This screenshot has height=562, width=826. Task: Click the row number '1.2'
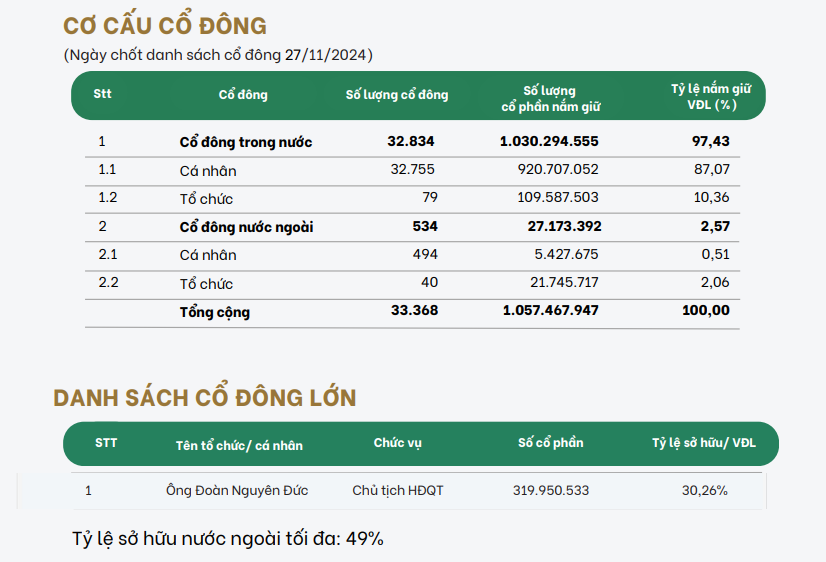(107, 197)
